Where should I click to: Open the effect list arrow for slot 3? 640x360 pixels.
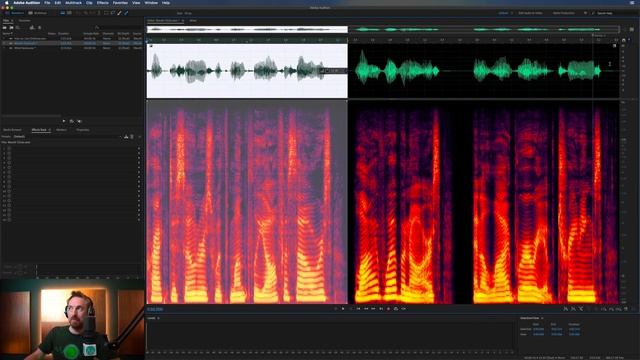click(139, 158)
